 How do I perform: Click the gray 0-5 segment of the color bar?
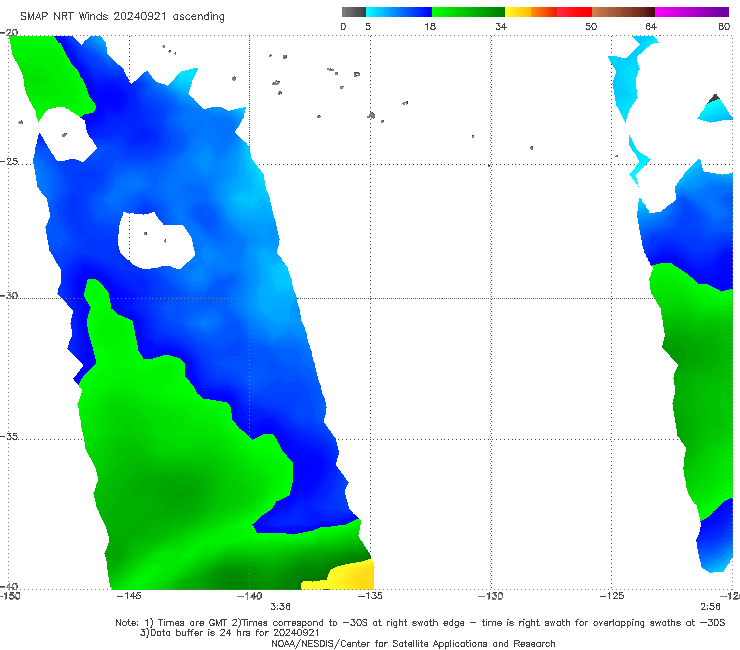click(353, 12)
